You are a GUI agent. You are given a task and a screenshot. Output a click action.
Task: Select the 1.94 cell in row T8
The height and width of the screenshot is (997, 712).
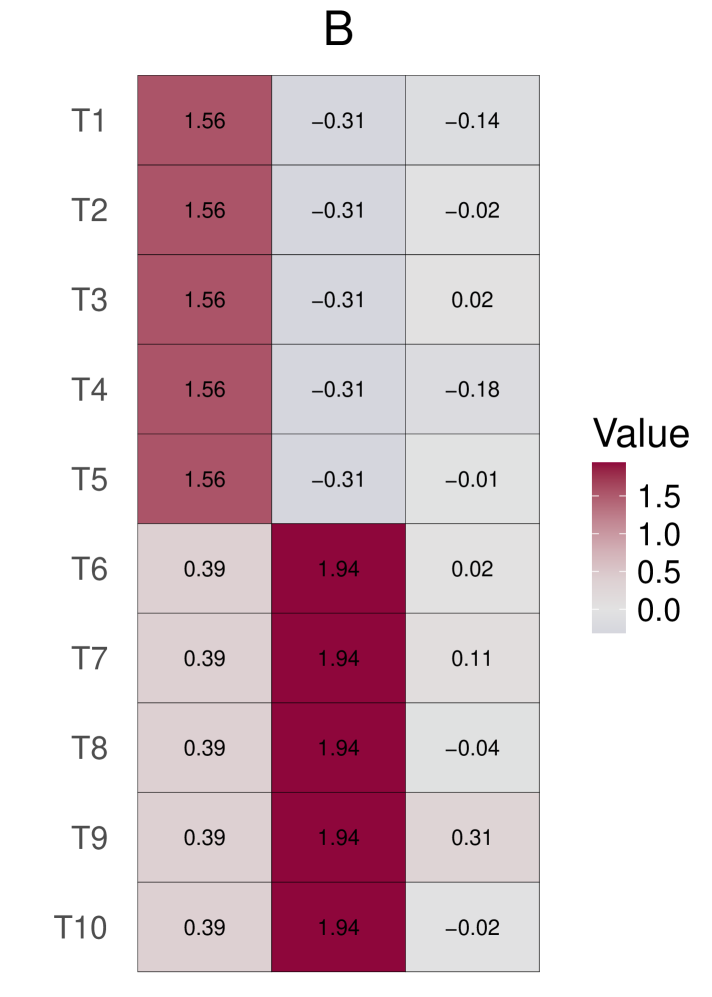[x=338, y=748]
